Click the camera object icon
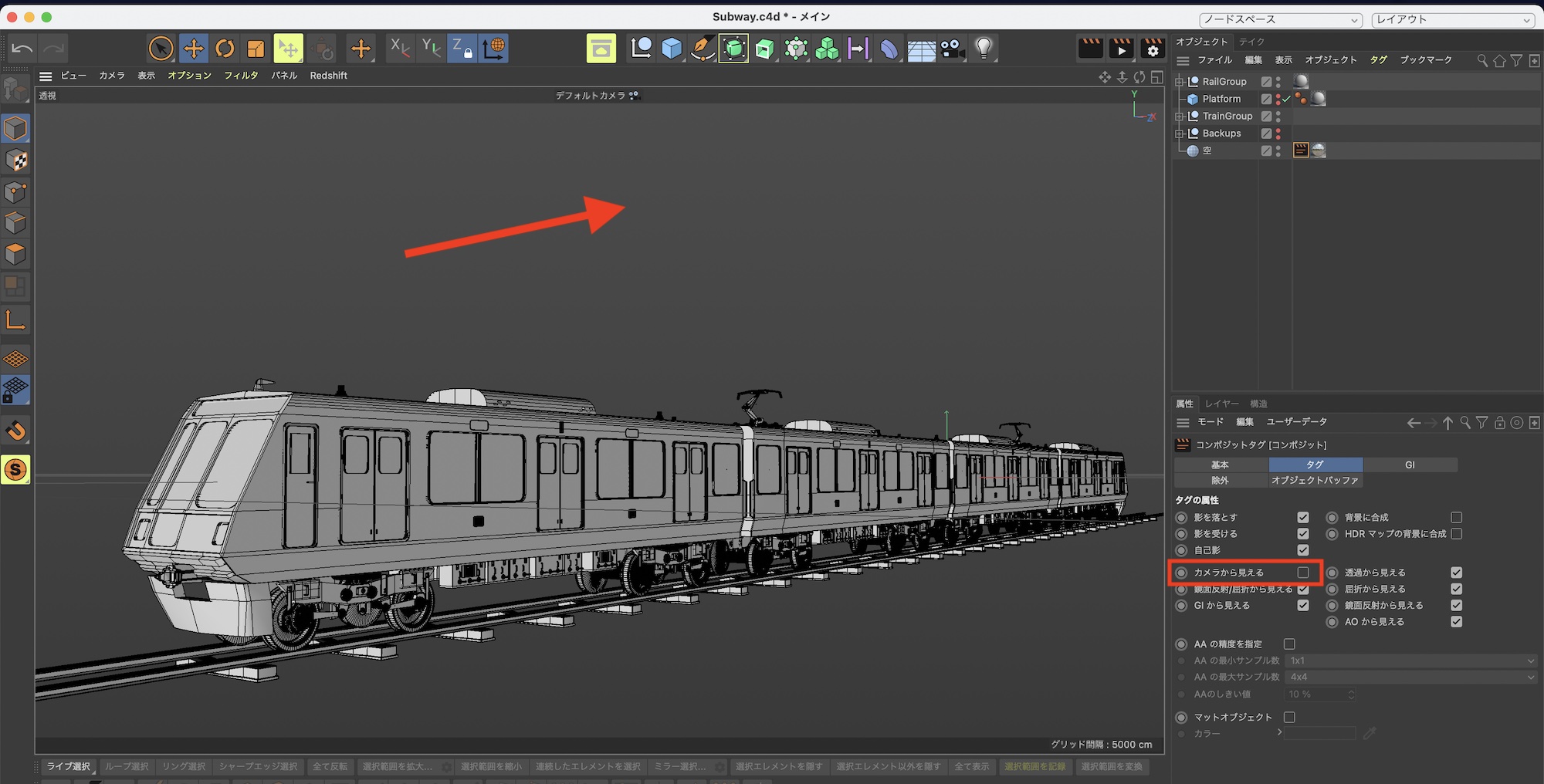 (x=952, y=49)
